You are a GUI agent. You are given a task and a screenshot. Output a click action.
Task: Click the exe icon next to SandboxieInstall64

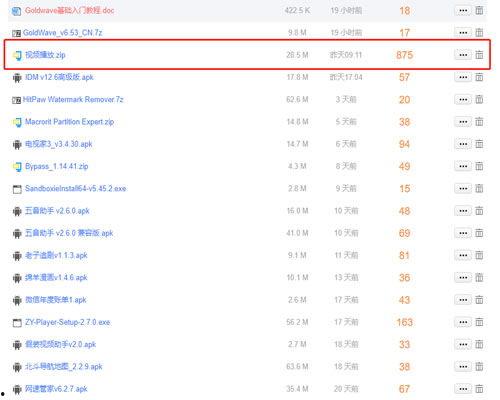(17, 189)
